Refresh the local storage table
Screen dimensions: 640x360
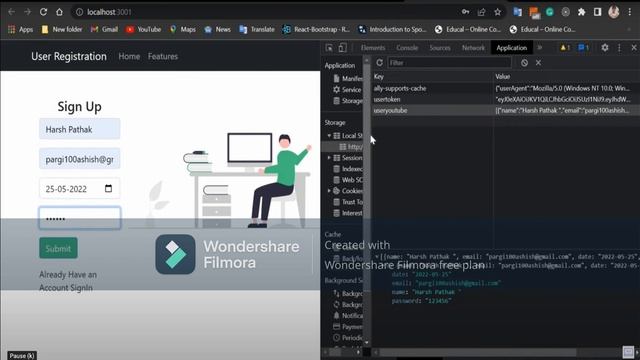tap(380, 62)
